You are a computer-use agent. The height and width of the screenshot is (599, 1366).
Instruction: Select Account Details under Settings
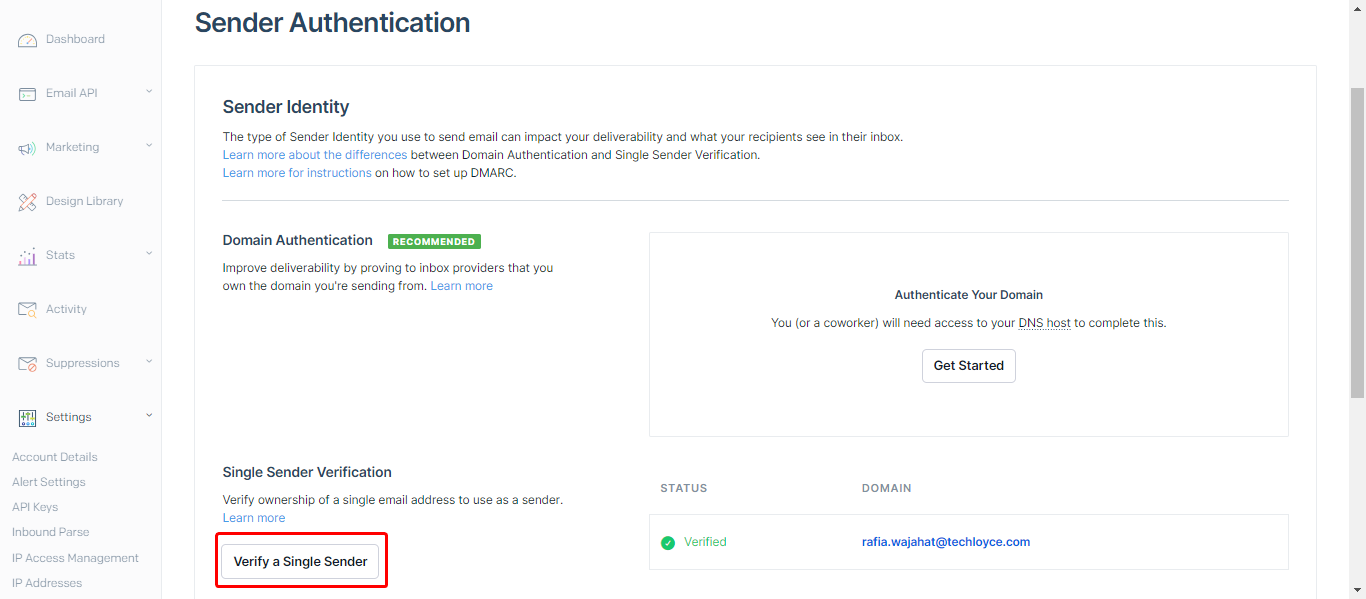55,457
